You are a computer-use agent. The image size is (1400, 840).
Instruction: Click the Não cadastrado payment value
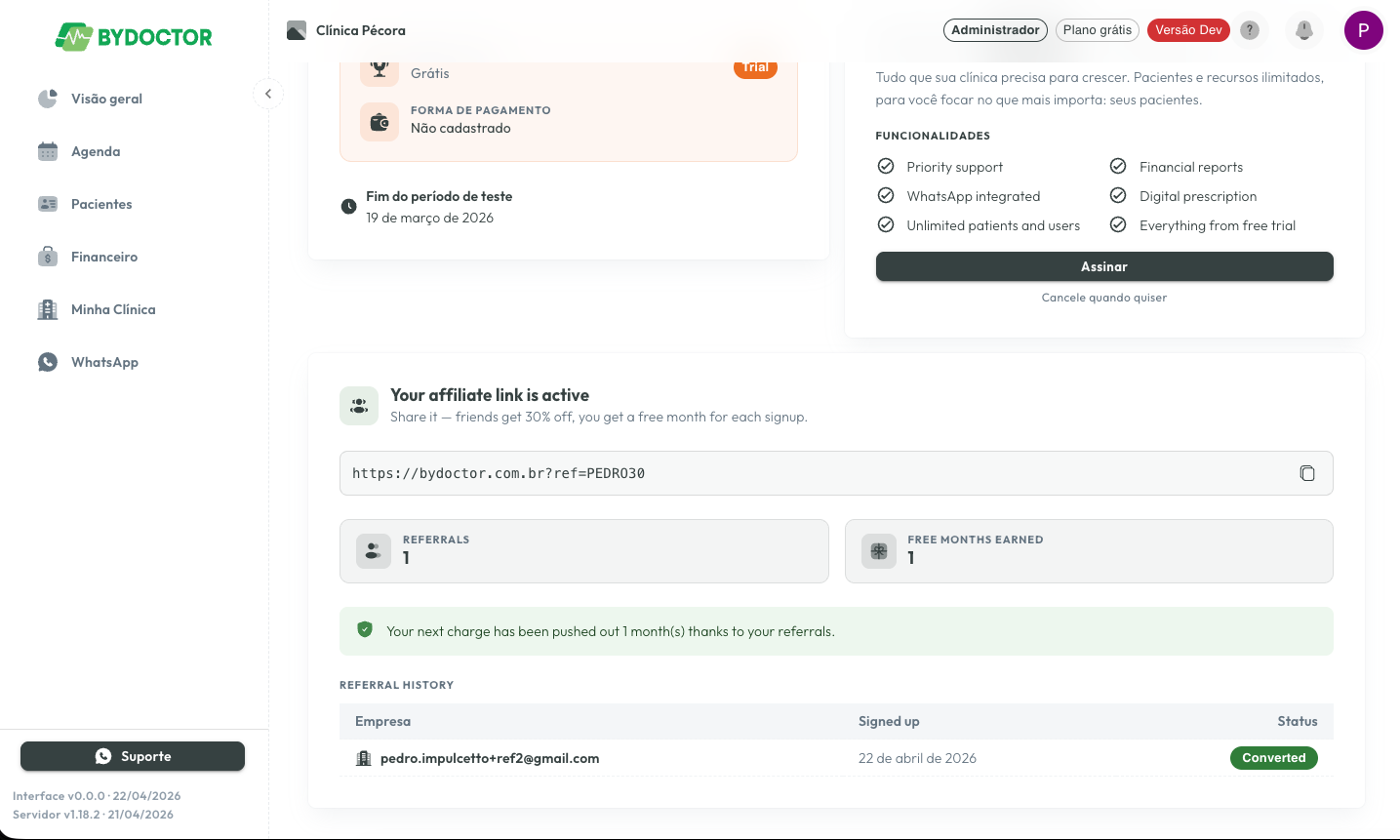(x=460, y=128)
